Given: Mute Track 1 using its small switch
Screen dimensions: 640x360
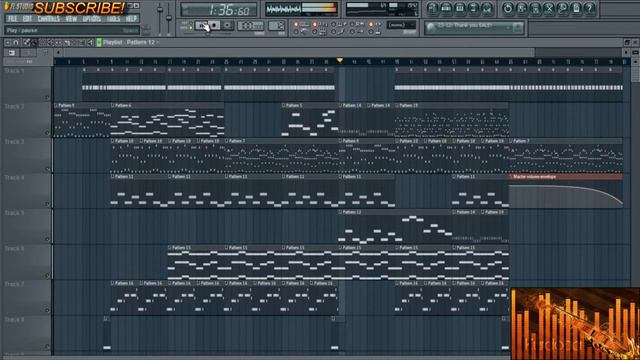Looking at the screenshot, I should click(x=47, y=98).
